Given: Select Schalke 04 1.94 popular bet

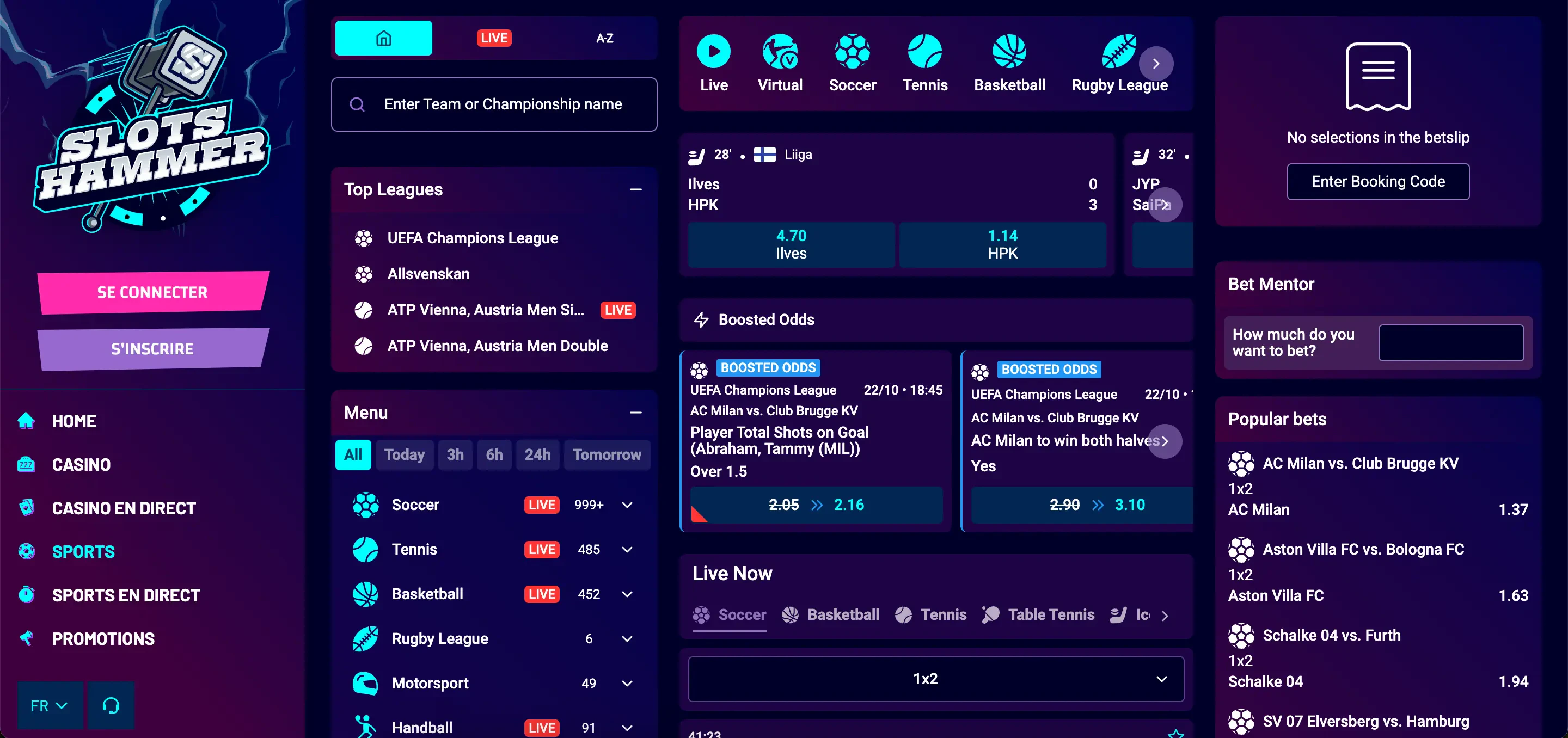Looking at the screenshot, I should click(x=1378, y=682).
